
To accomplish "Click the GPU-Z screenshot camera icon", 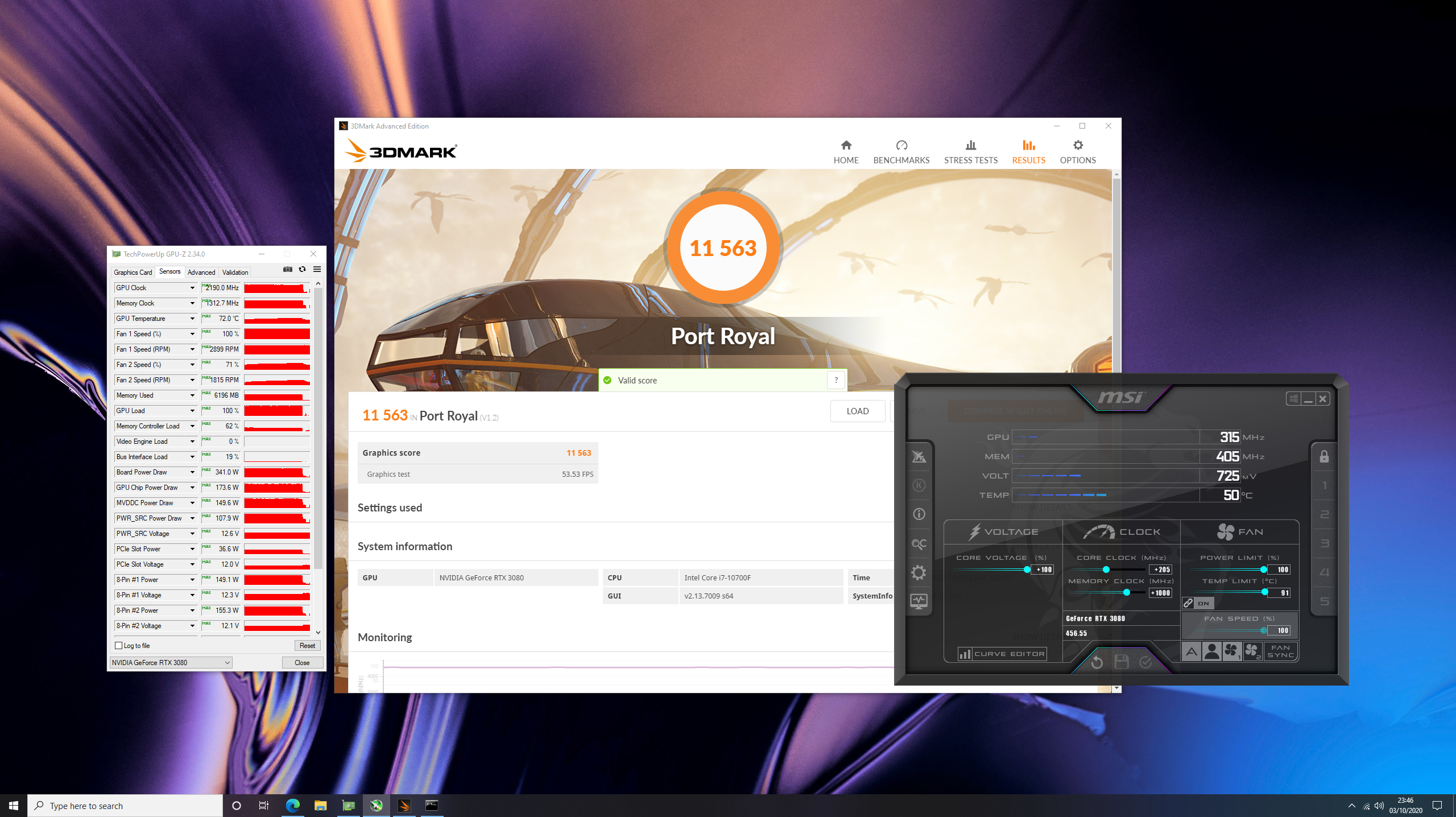I will [288, 270].
